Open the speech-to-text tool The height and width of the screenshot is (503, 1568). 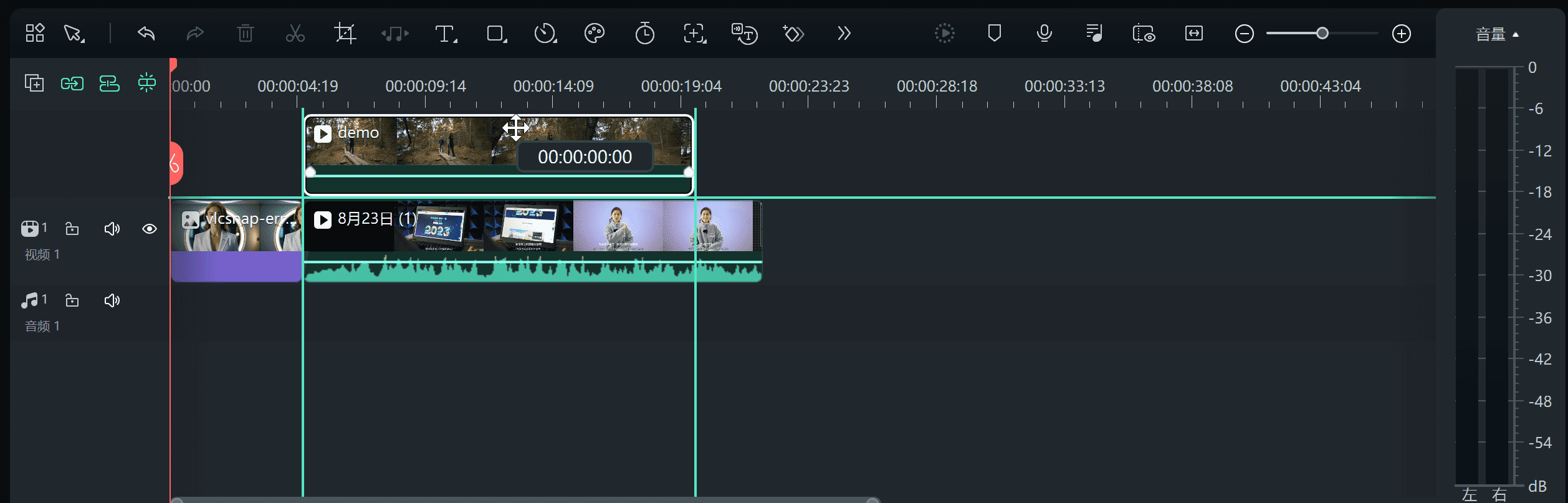pyautogui.click(x=744, y=34)
